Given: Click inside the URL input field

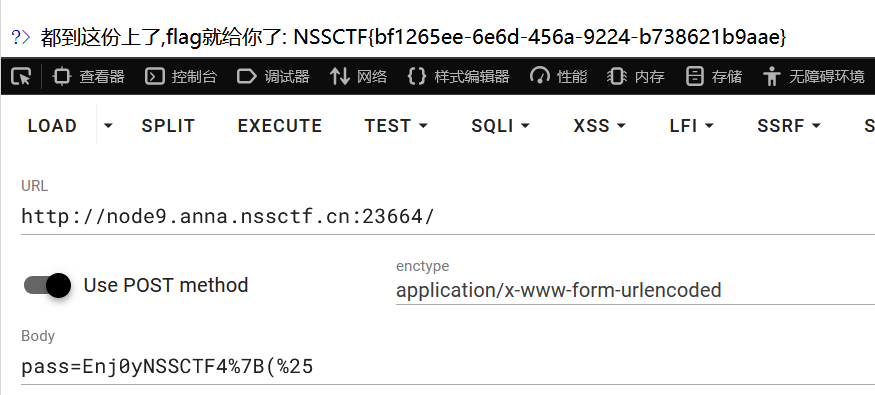Looking at the screenshot, I should [448, 216].
